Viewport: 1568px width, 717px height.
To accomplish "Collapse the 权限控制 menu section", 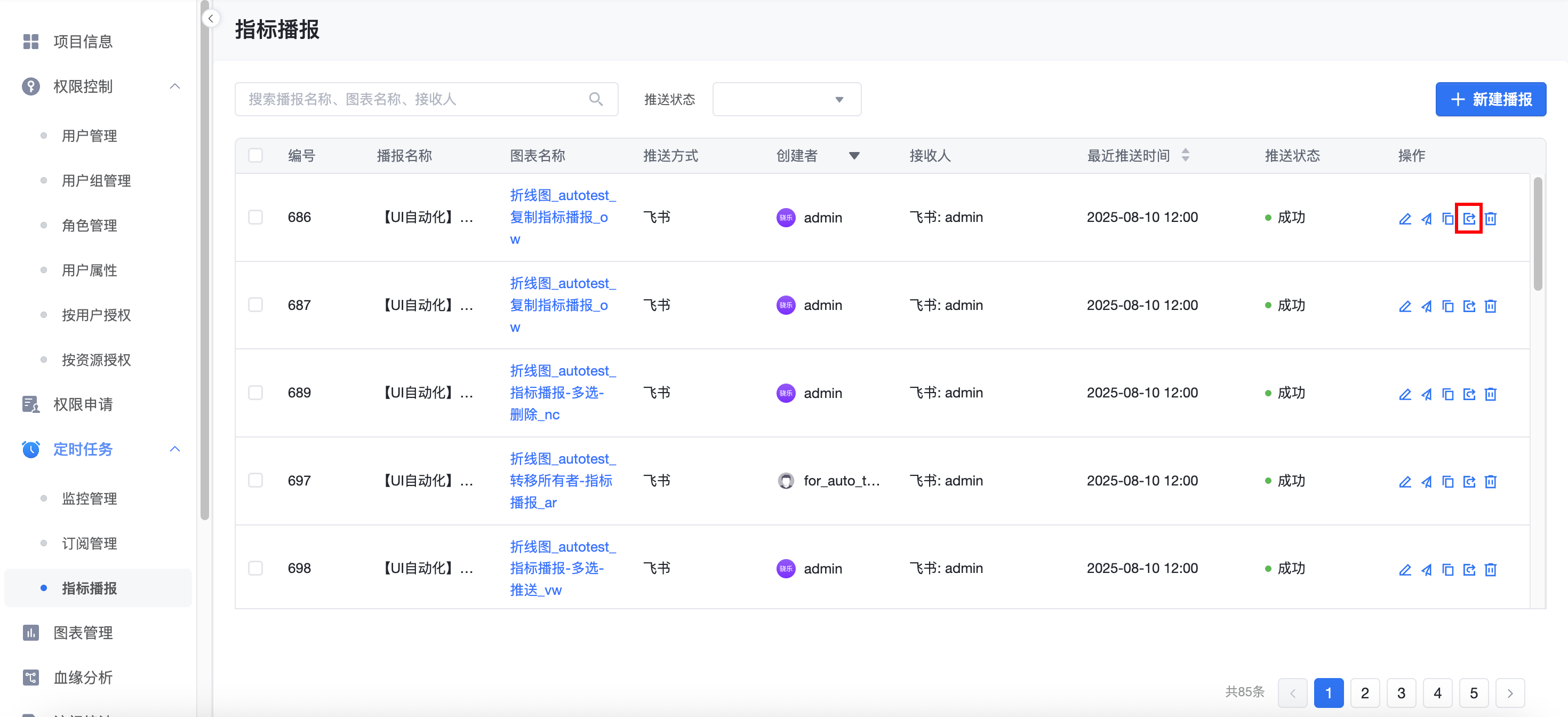I will (175, 86).
